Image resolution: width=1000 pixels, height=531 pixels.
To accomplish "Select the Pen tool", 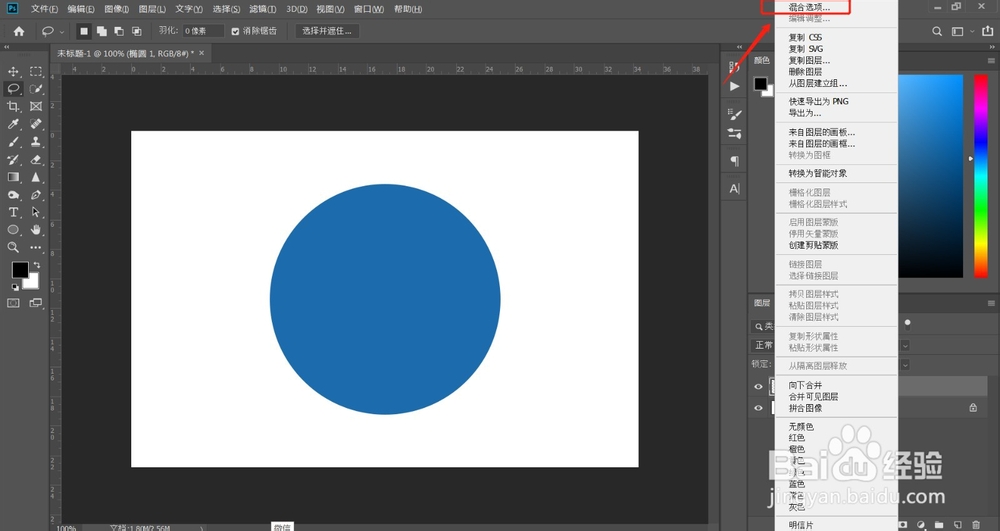I will pos(36,194).
